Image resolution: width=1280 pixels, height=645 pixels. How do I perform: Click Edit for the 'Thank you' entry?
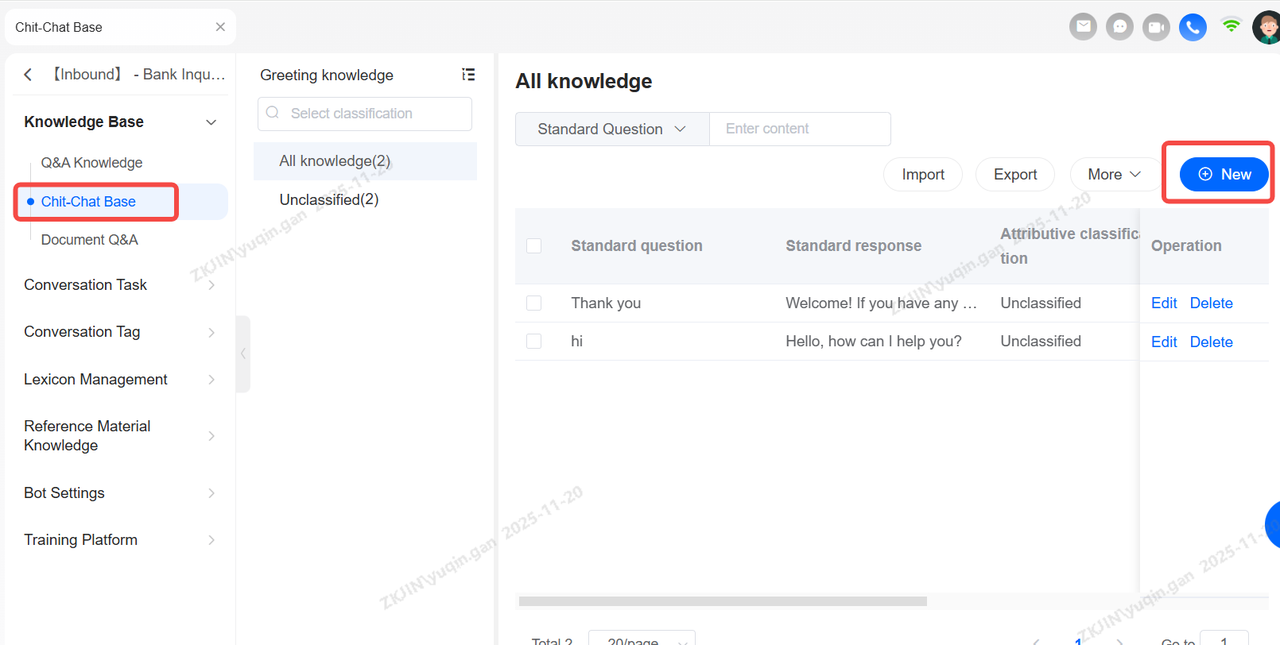coord(1164,303)
